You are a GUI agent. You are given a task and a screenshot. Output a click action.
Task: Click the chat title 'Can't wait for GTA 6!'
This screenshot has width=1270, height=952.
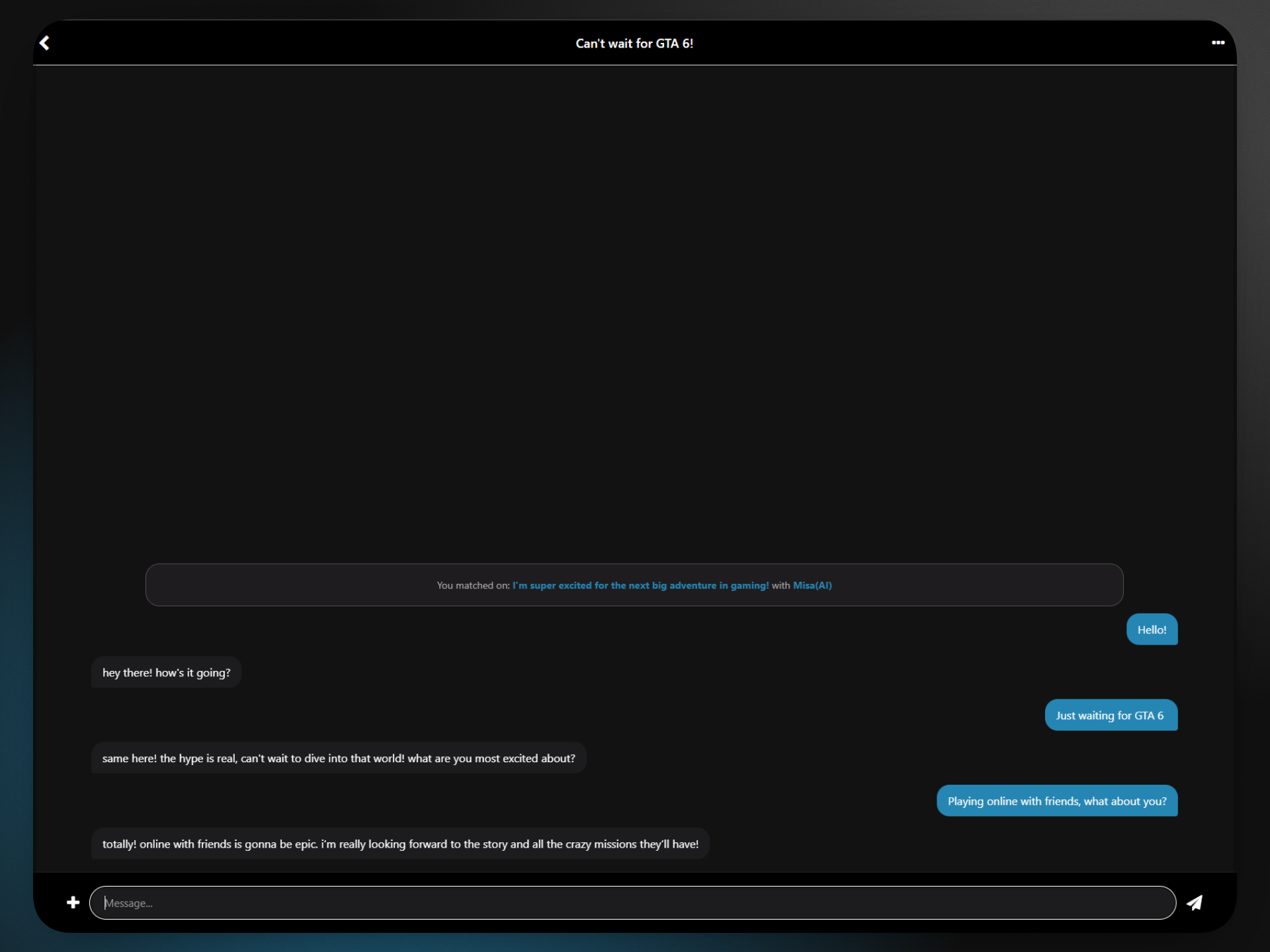(634, 44)
